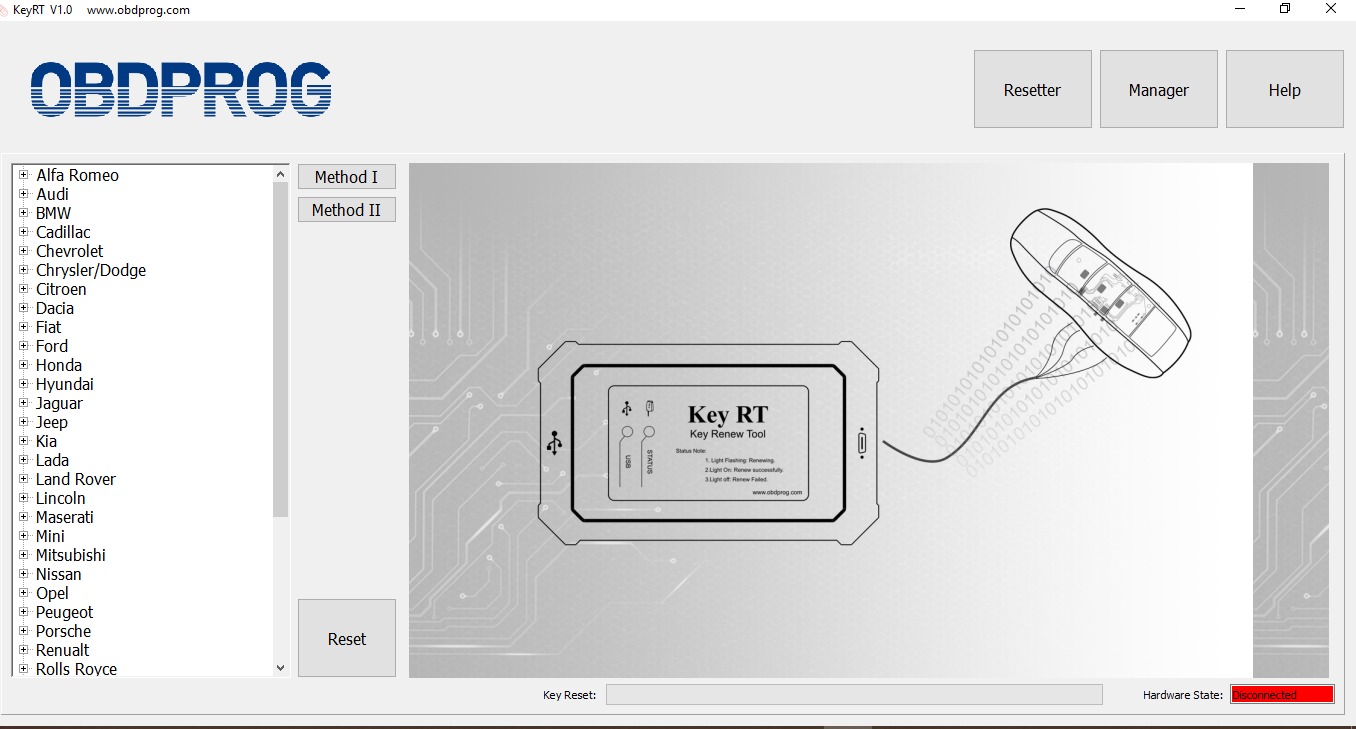Select Mitsubishi in the brand list
The image size is (1356, 729).
pyautogui.click(x=70, y=555)
